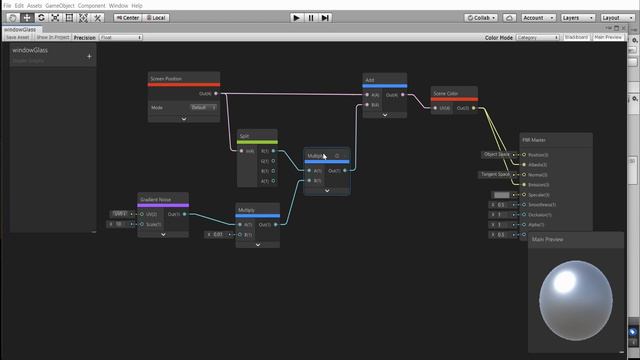
Task: Collapse the Gradient Noise node chevron
Action: click(163, 235)
